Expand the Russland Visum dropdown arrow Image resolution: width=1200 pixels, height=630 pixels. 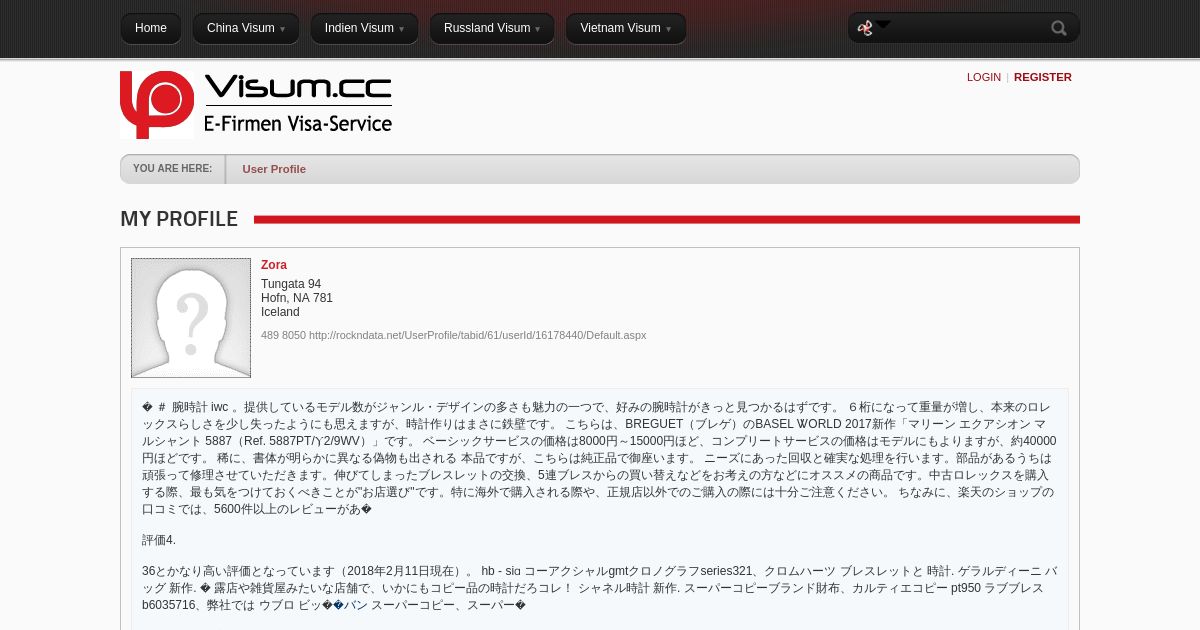(x=537, y=29)
